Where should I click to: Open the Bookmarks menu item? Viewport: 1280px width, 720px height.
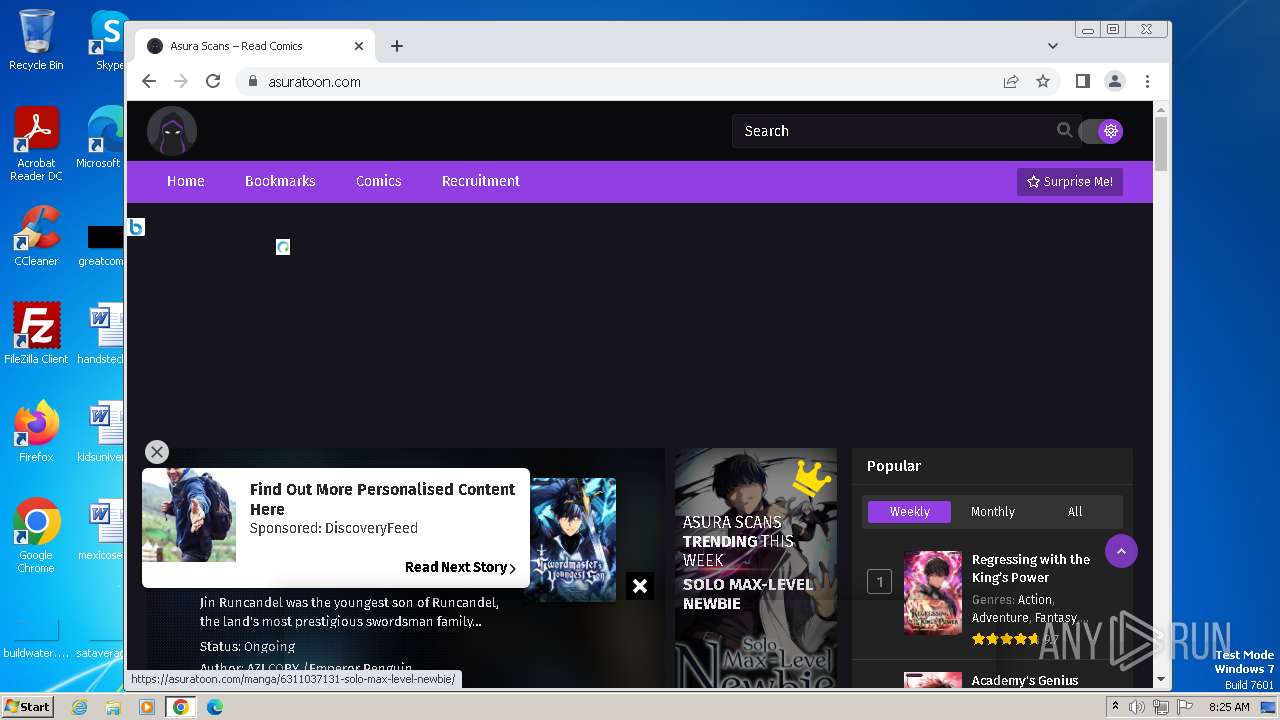280,181
